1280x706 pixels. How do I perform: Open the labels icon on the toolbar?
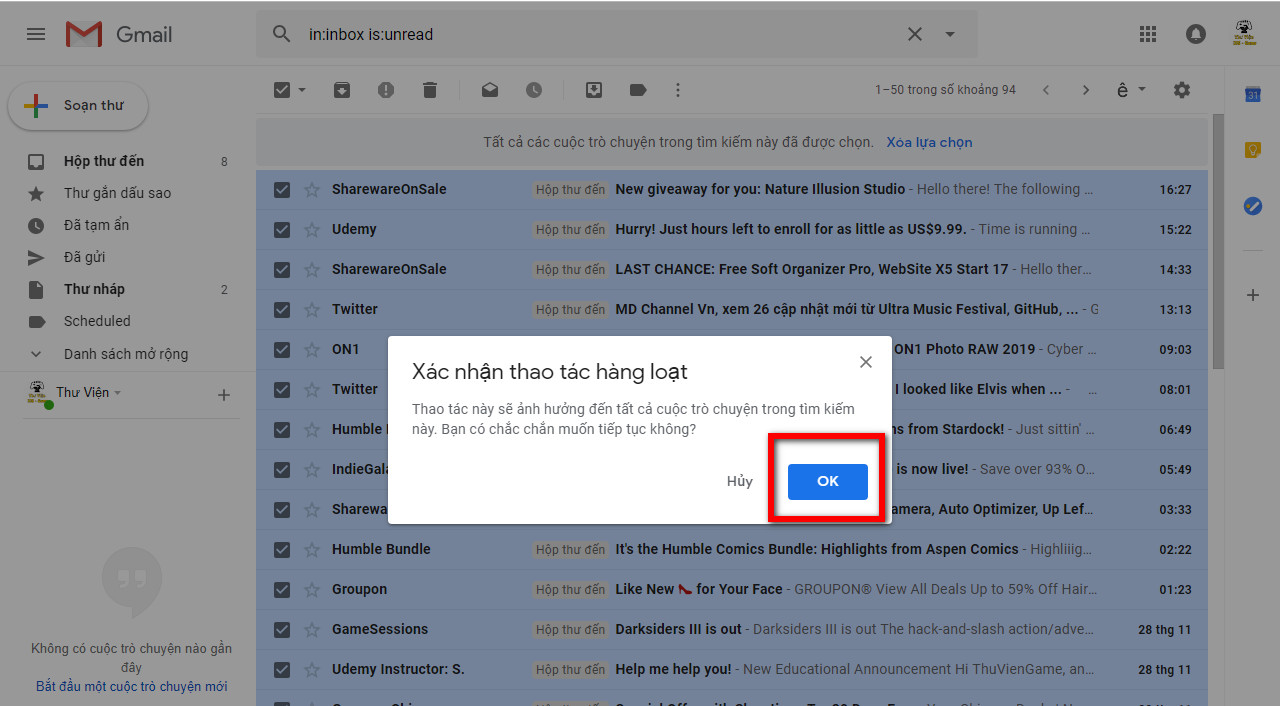(637, 89)
